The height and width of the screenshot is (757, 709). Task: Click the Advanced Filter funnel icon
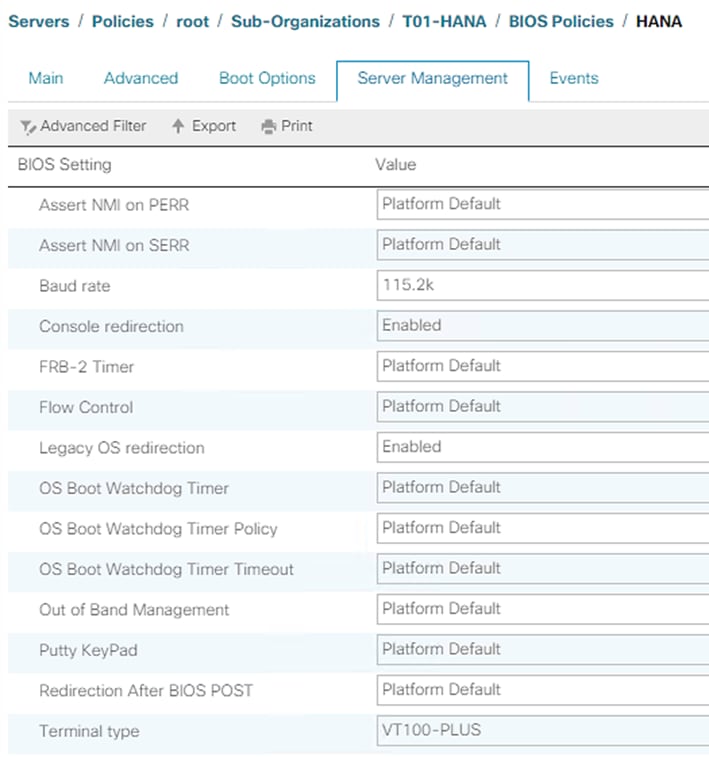coord(28,127)
